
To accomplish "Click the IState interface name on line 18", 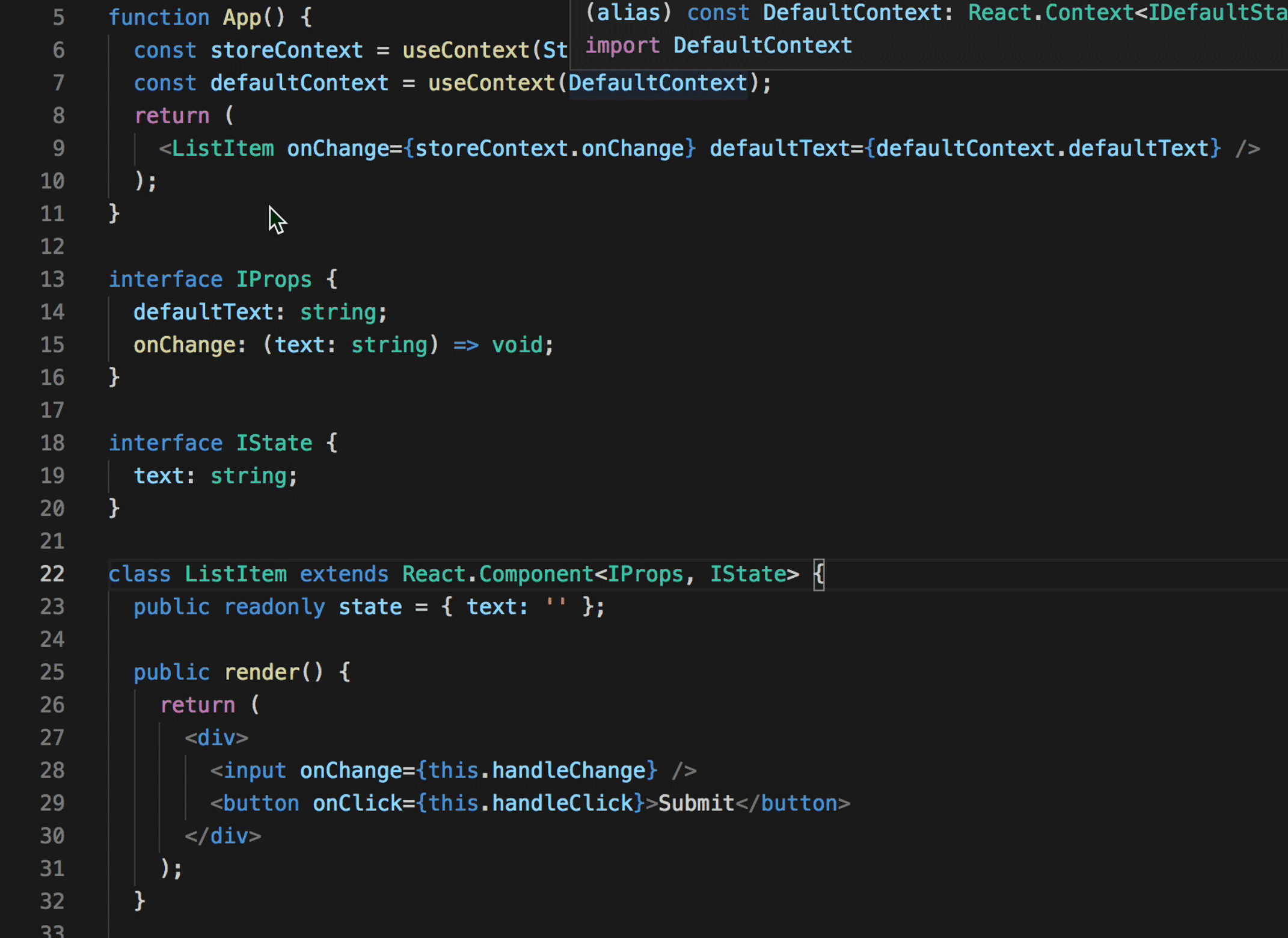I will click(274, 444).
